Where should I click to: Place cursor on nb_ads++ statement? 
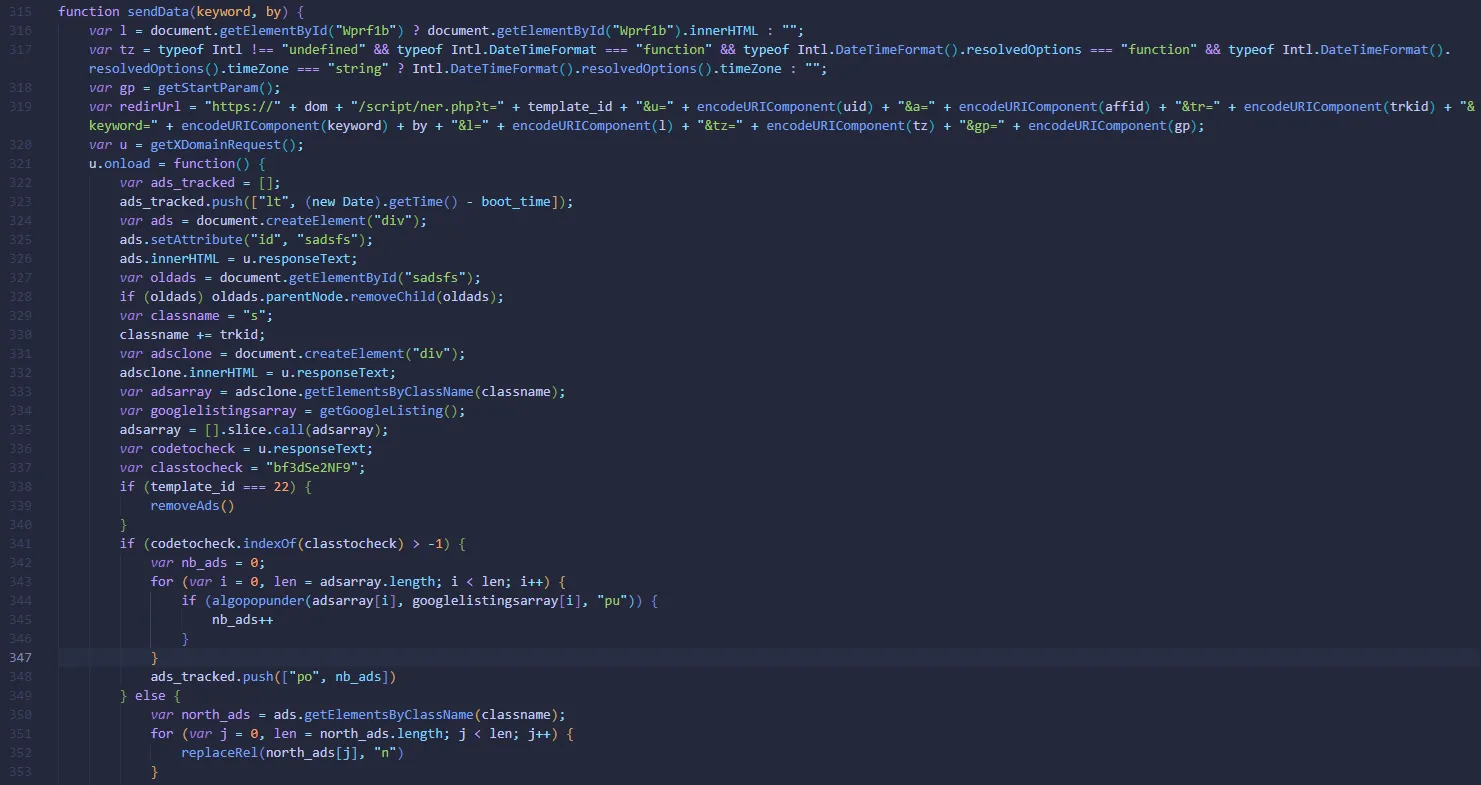point(242,620)
